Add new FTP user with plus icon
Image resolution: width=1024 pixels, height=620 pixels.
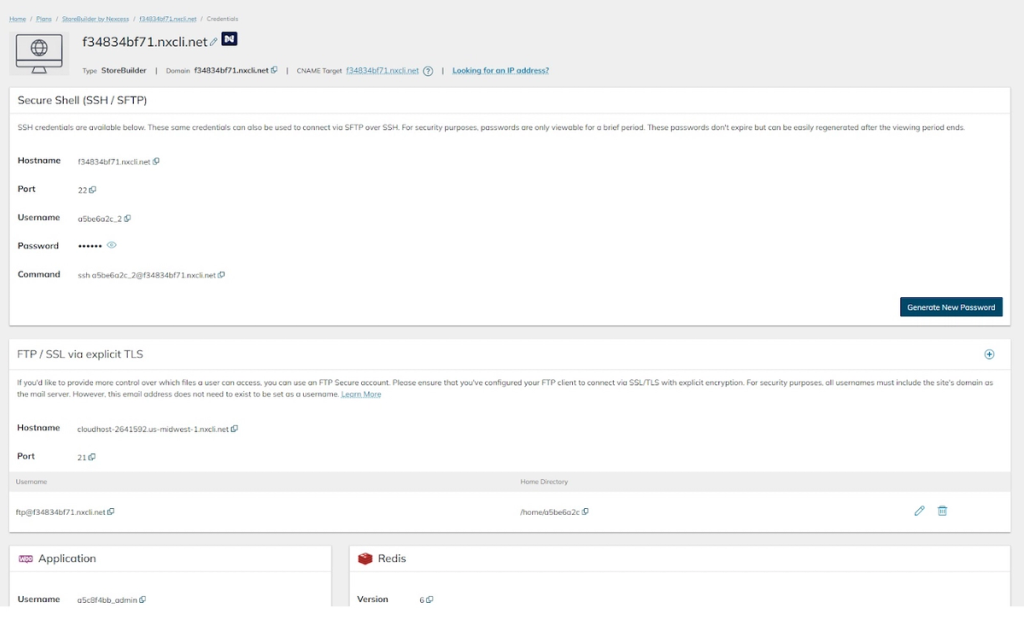[x=989, y=353]
